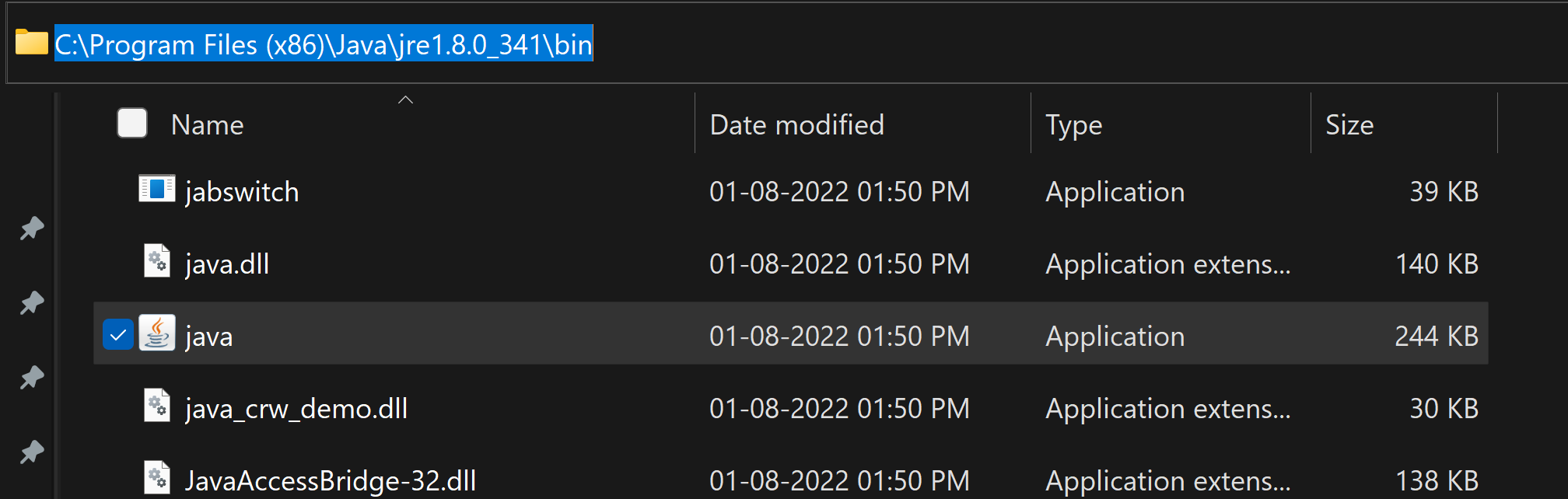This screenshot has width=1568, height=499.
Task: Click the Java coffee cup icon
Action: pos(157,334)
